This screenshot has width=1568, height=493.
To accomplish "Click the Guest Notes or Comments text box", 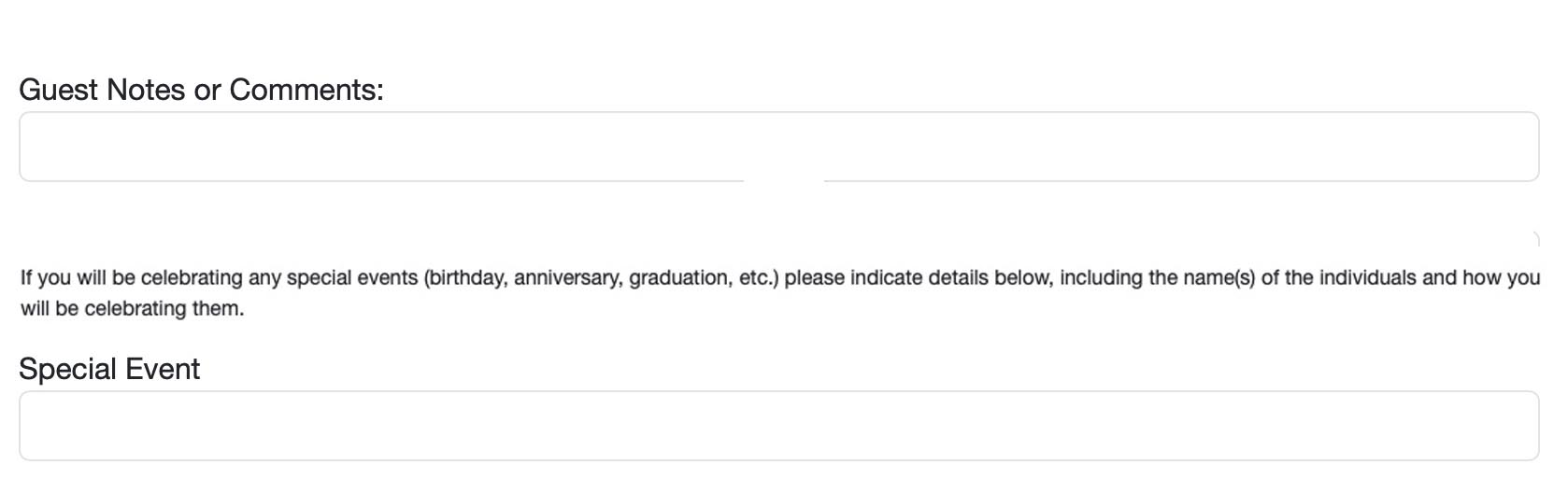I will tap(778, 147).
